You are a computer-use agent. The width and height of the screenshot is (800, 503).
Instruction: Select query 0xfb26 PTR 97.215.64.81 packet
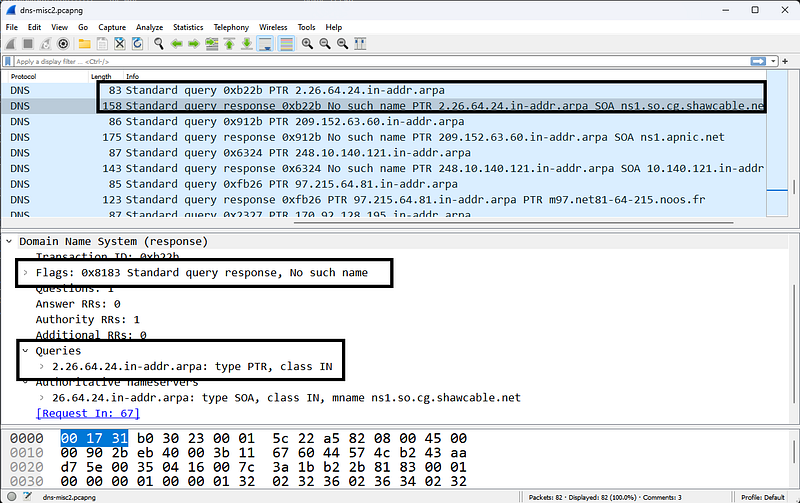click(x=384, y=184)
